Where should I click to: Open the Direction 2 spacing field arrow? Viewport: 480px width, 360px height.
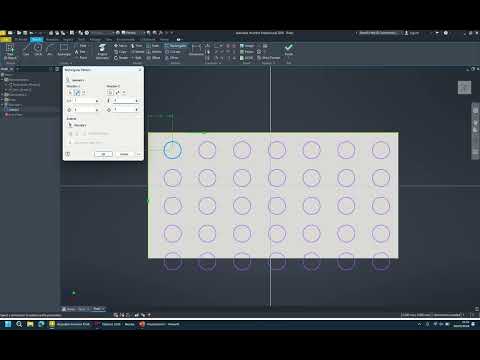click(137, 109)
